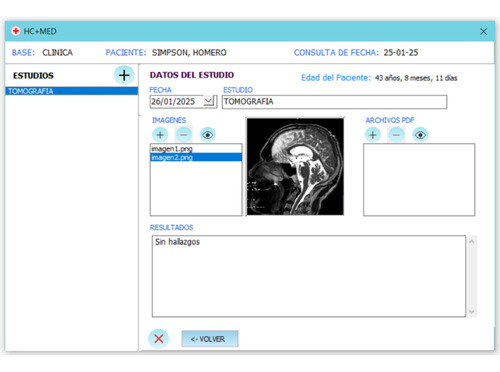Open the FECHA date dropdown arrow

pyautogui.click(x=209, y=101)
